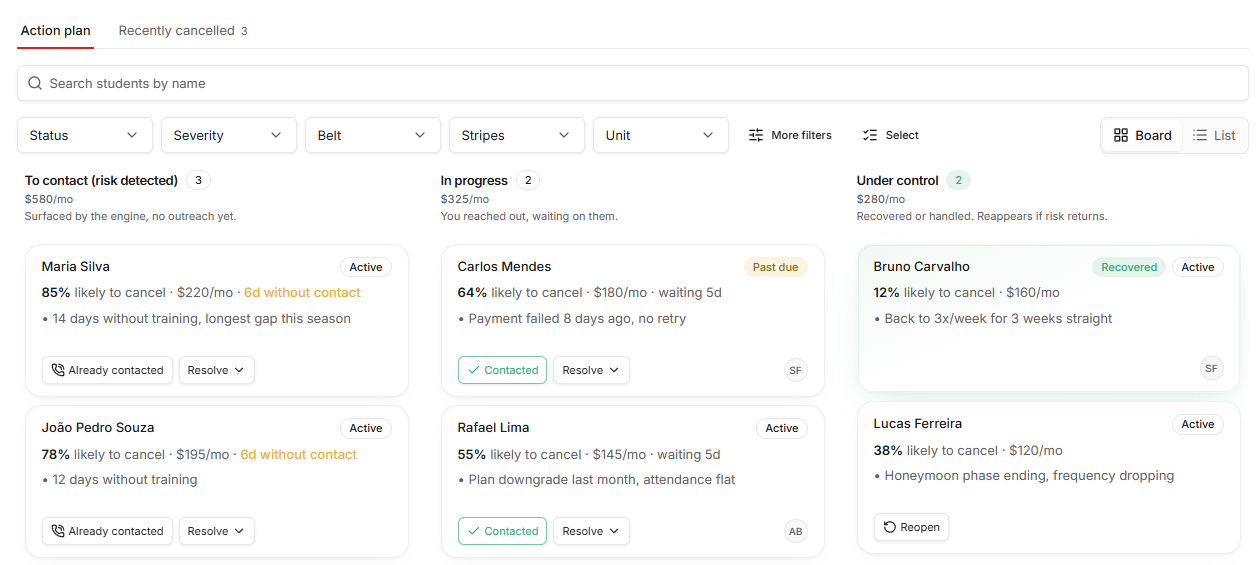Click phone icon on Maria Silva's card
1260x565 pixels.
tap(58, 370)
